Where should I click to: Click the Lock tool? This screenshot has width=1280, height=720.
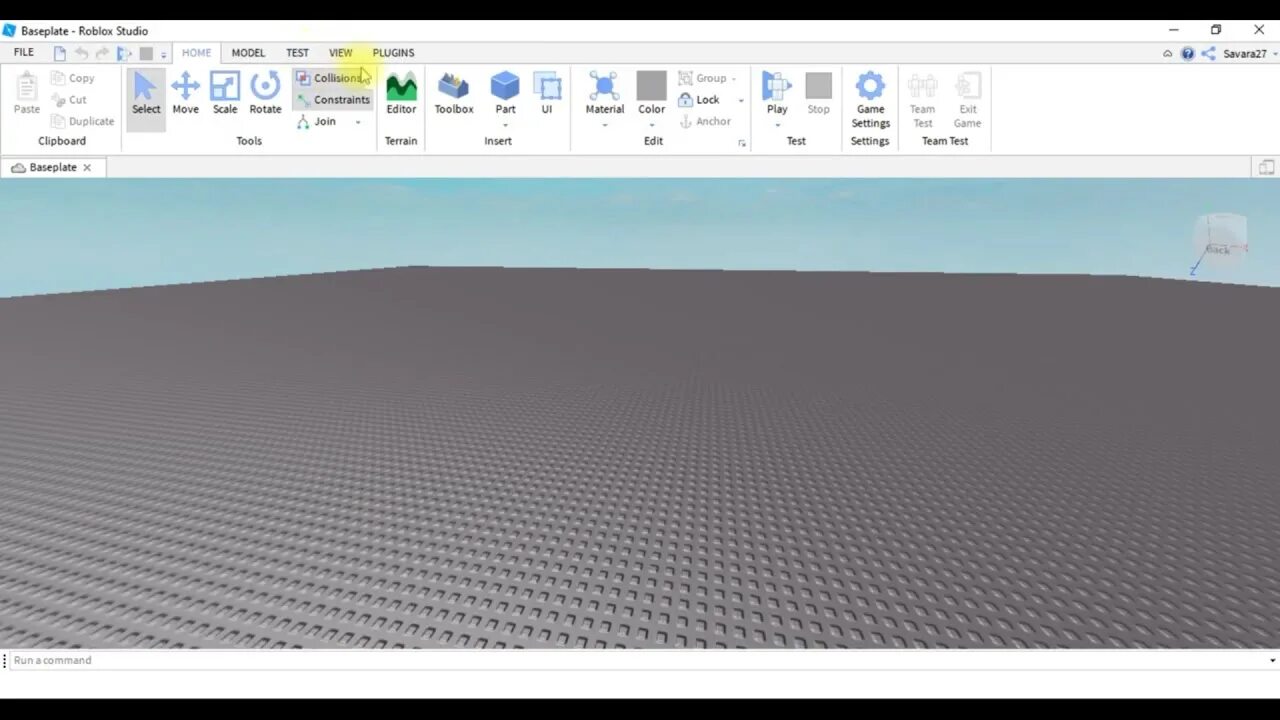pos(699,100)
